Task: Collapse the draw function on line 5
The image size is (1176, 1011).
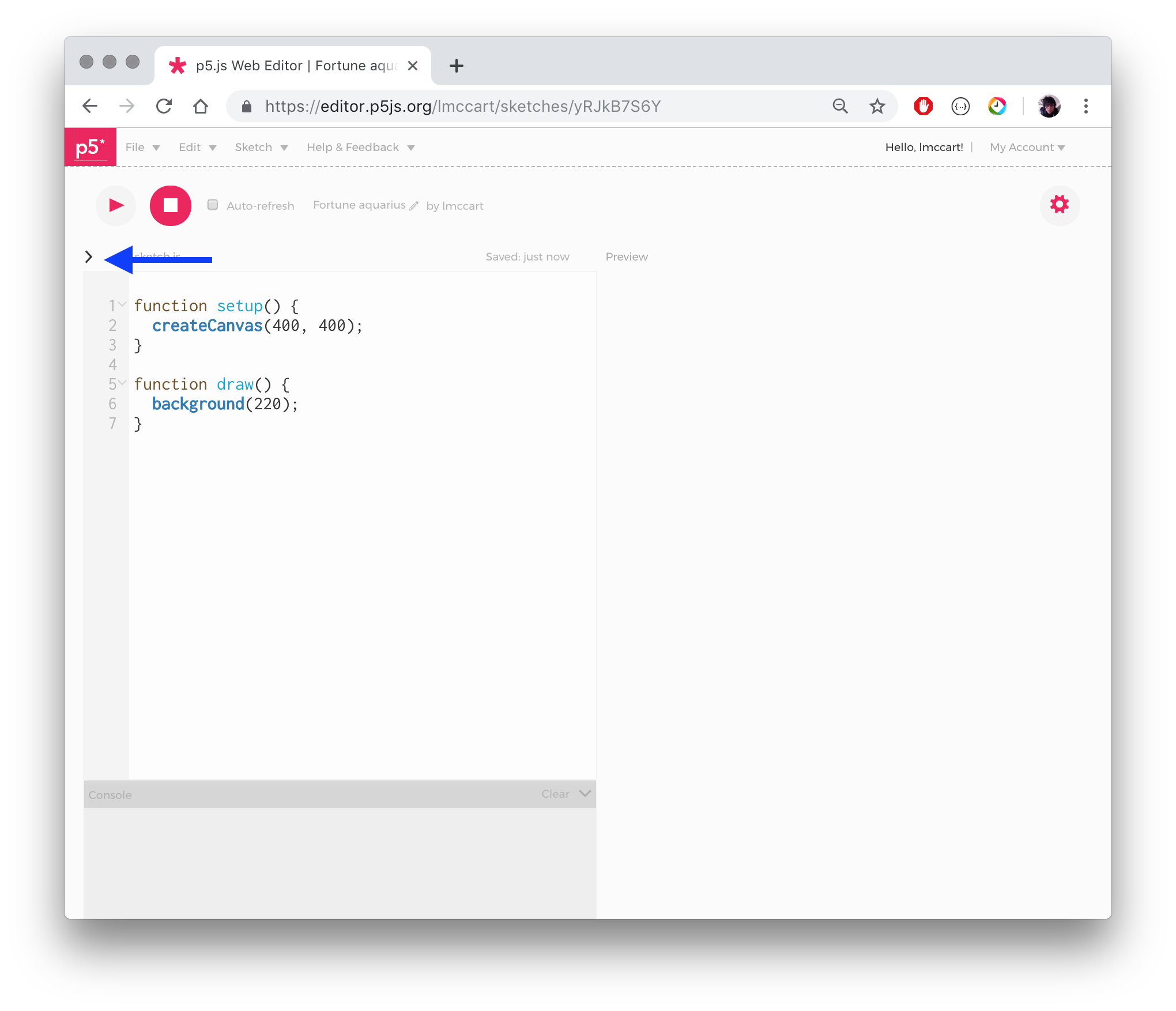Action: pyautogui.click(x=122, y=383)
